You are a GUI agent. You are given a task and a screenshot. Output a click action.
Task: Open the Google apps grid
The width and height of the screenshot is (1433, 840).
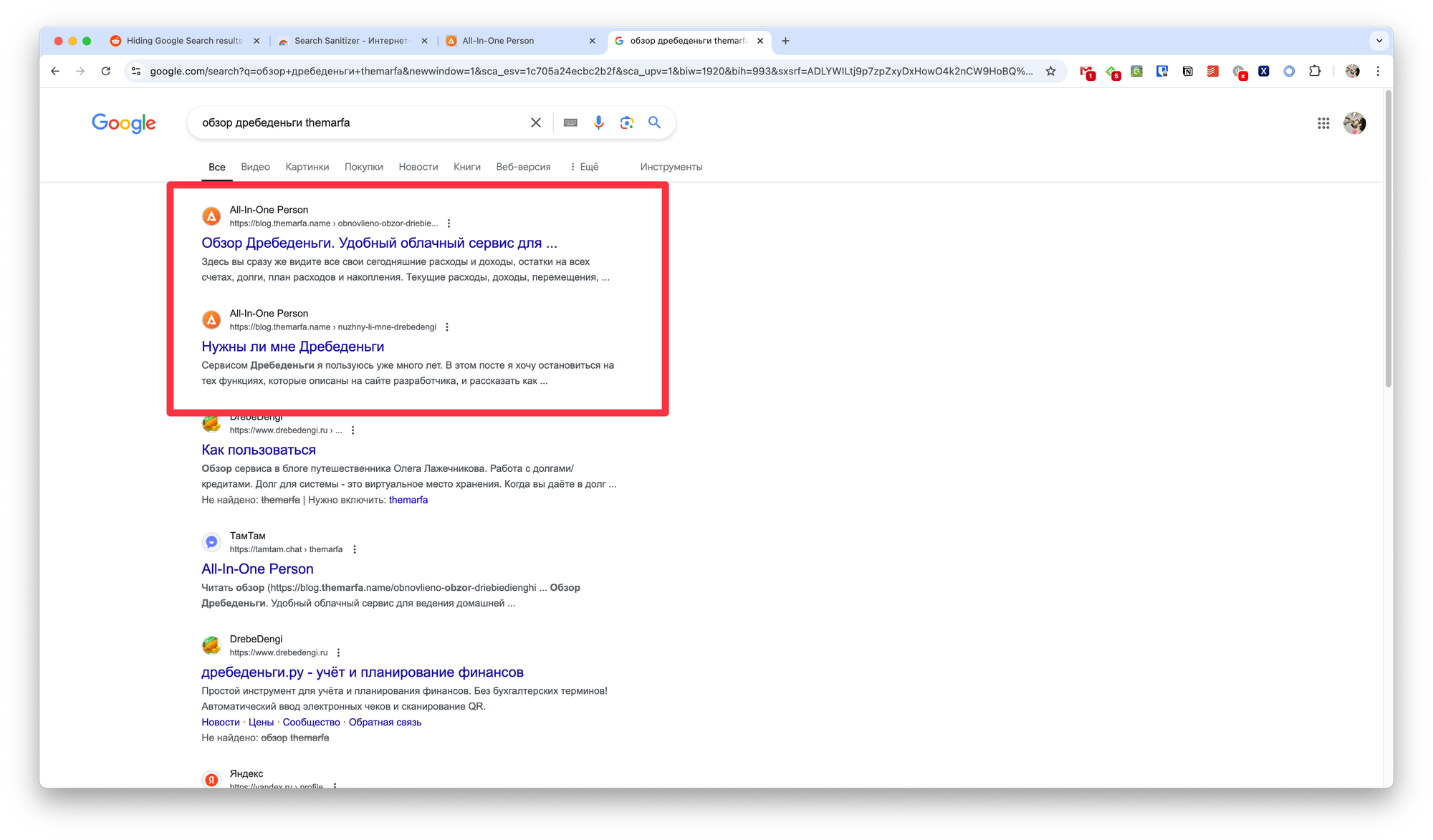pos(1323,123)
